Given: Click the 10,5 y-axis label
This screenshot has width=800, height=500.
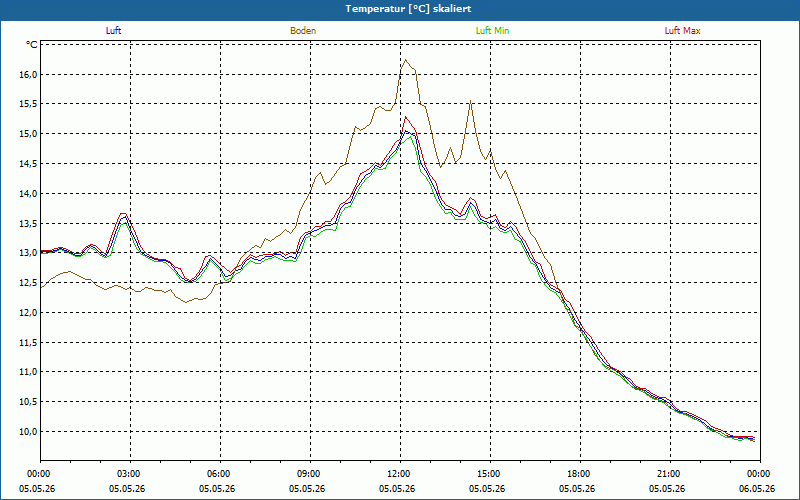Looking at the screenshot, I should pos(29,402).
